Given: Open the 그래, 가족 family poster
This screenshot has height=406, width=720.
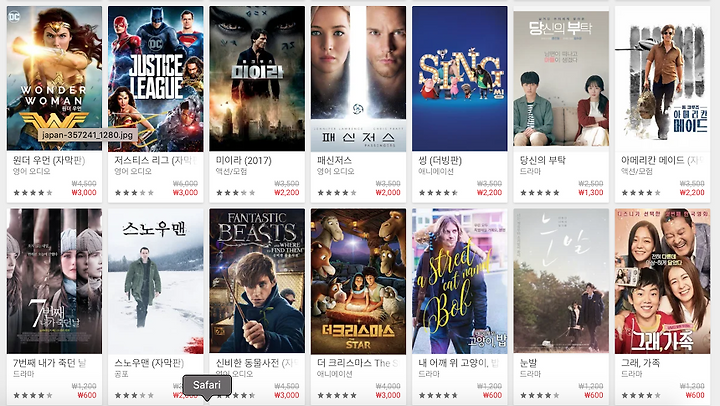Looking at the screenshot, I should tap(662, 281).
